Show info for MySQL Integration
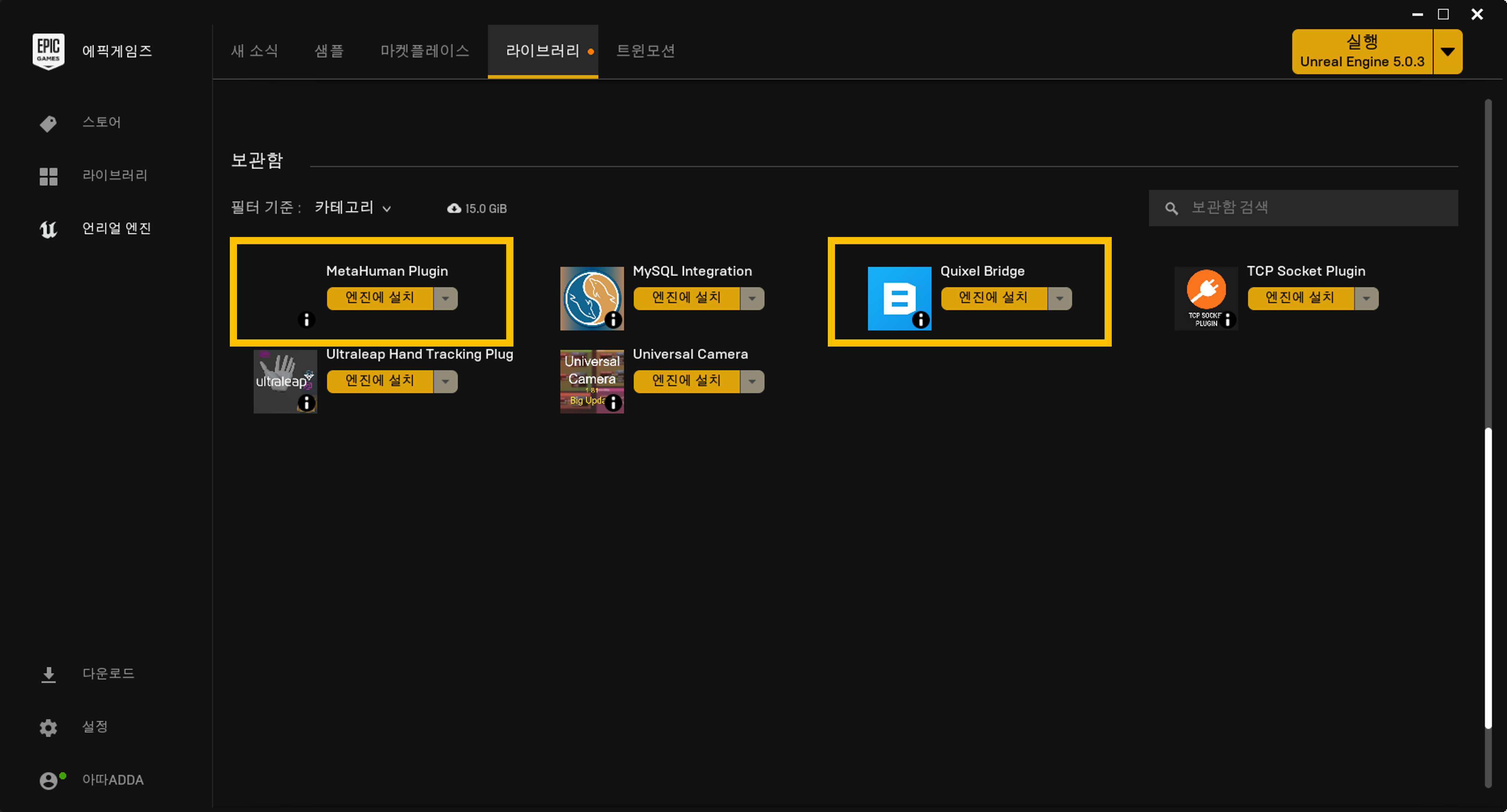This screenshot has width=1507, height=812. [612, 320]
